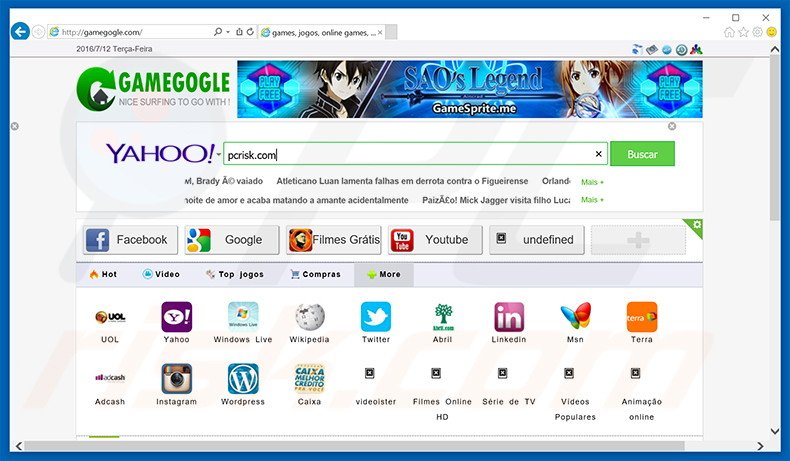Viewport: 790px width, 461px height.
Task: Go back with the browser back arrow
Action: coord(20,32)
